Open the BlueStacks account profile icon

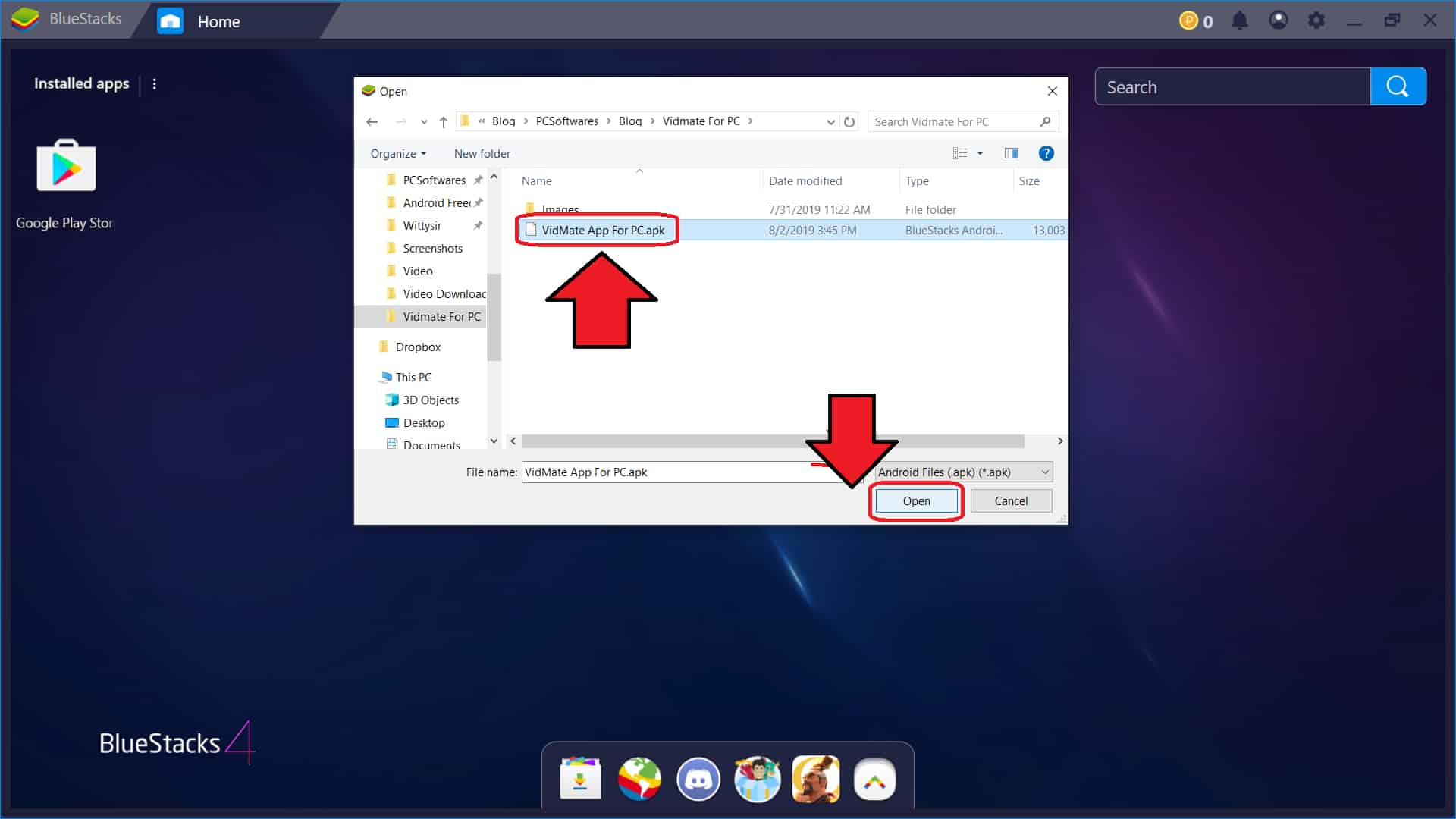pos(1278,20)
